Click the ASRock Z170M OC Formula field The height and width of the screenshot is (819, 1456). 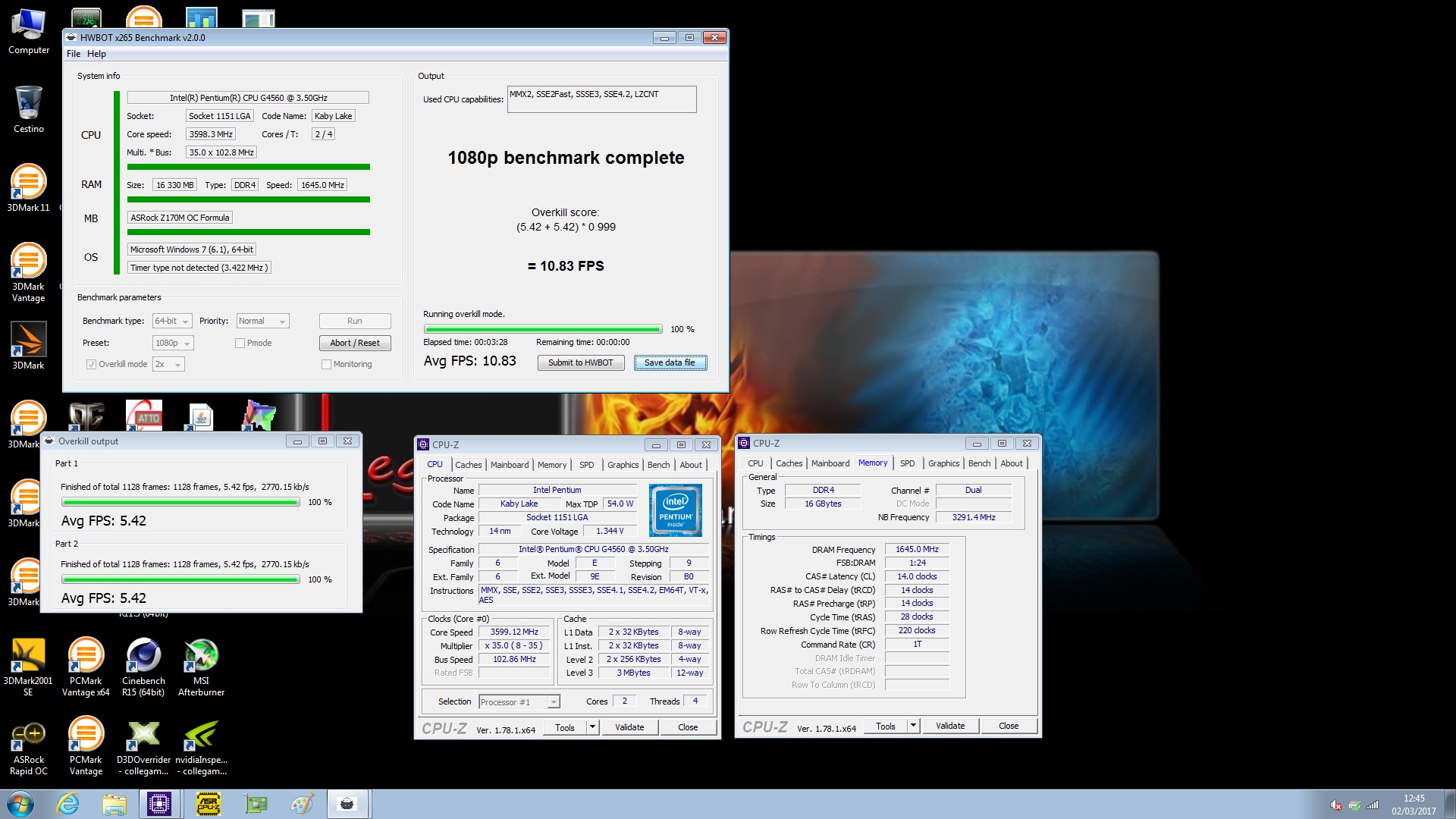click(x=180, y=218)
